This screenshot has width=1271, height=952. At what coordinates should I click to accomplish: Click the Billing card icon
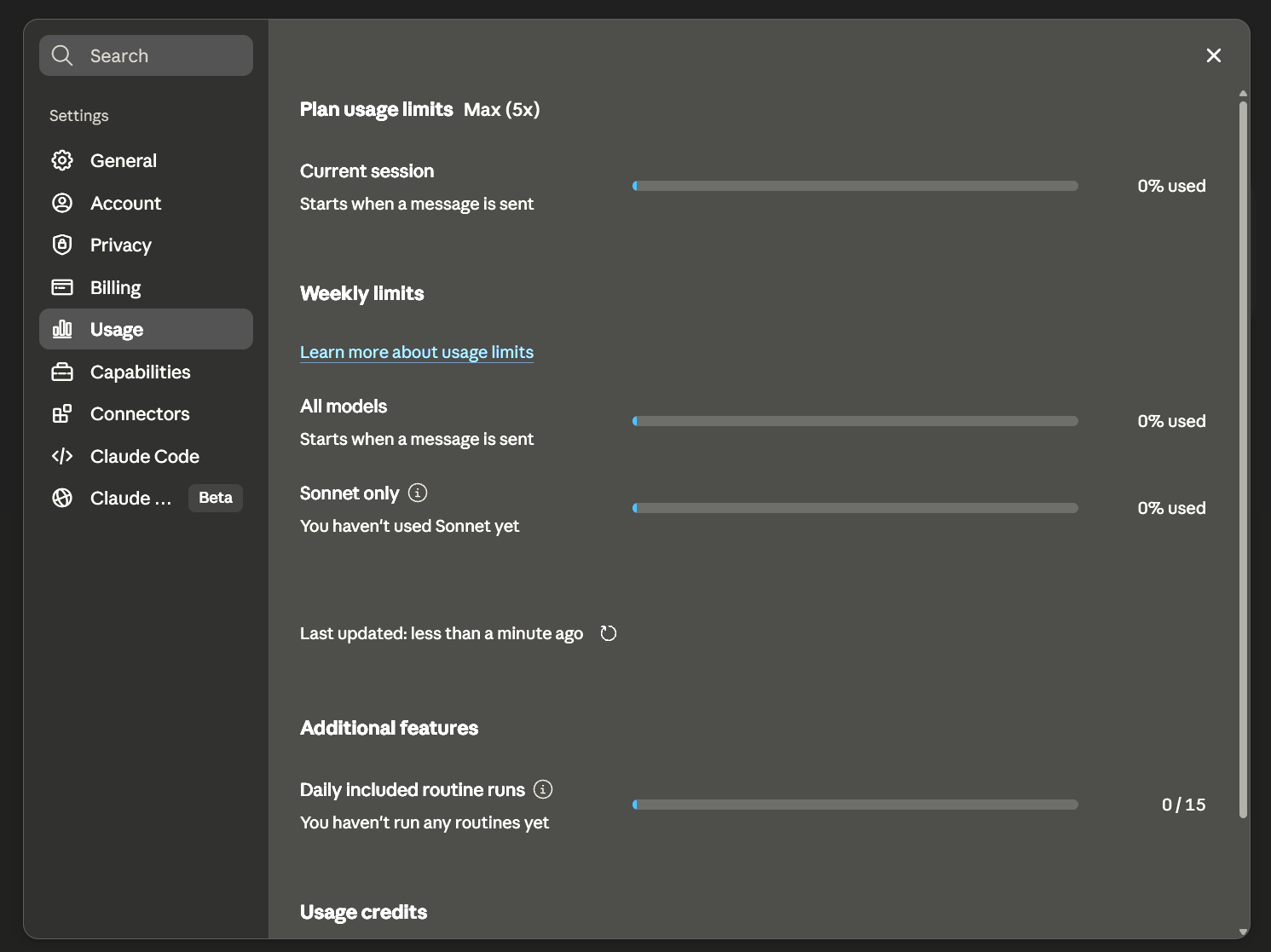(x=62, y=287)
